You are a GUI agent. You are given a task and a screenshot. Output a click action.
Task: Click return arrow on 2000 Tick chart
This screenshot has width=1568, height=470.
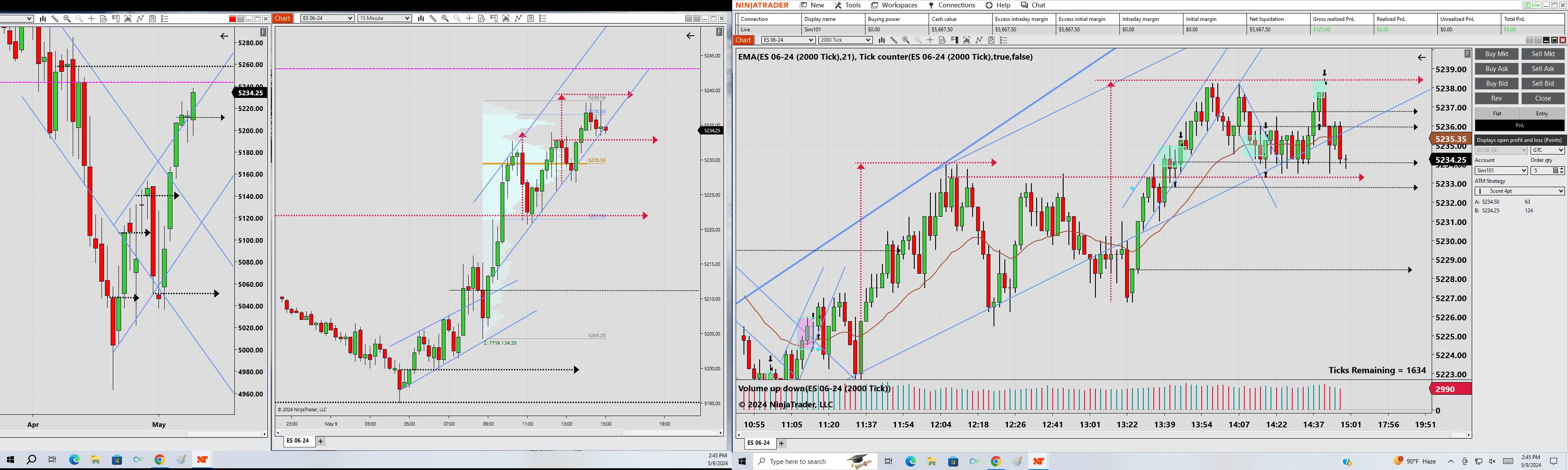coord(1421,57)
